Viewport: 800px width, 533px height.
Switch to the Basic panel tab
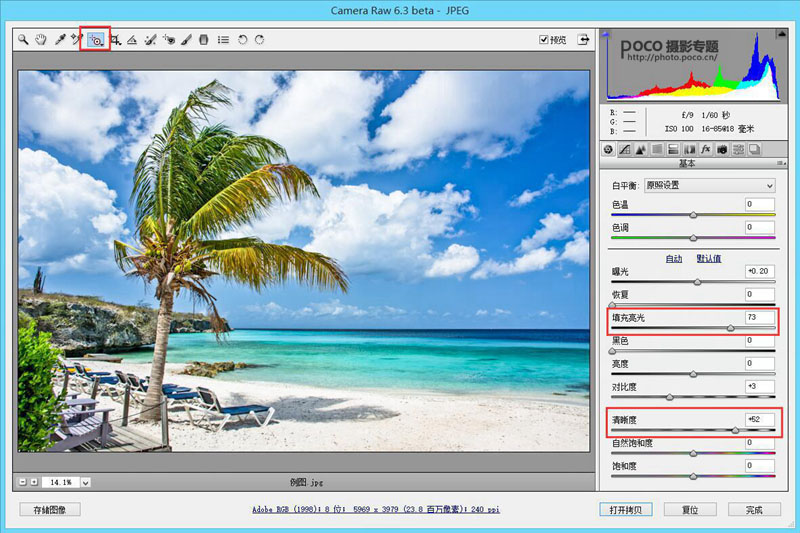(608, 149)
